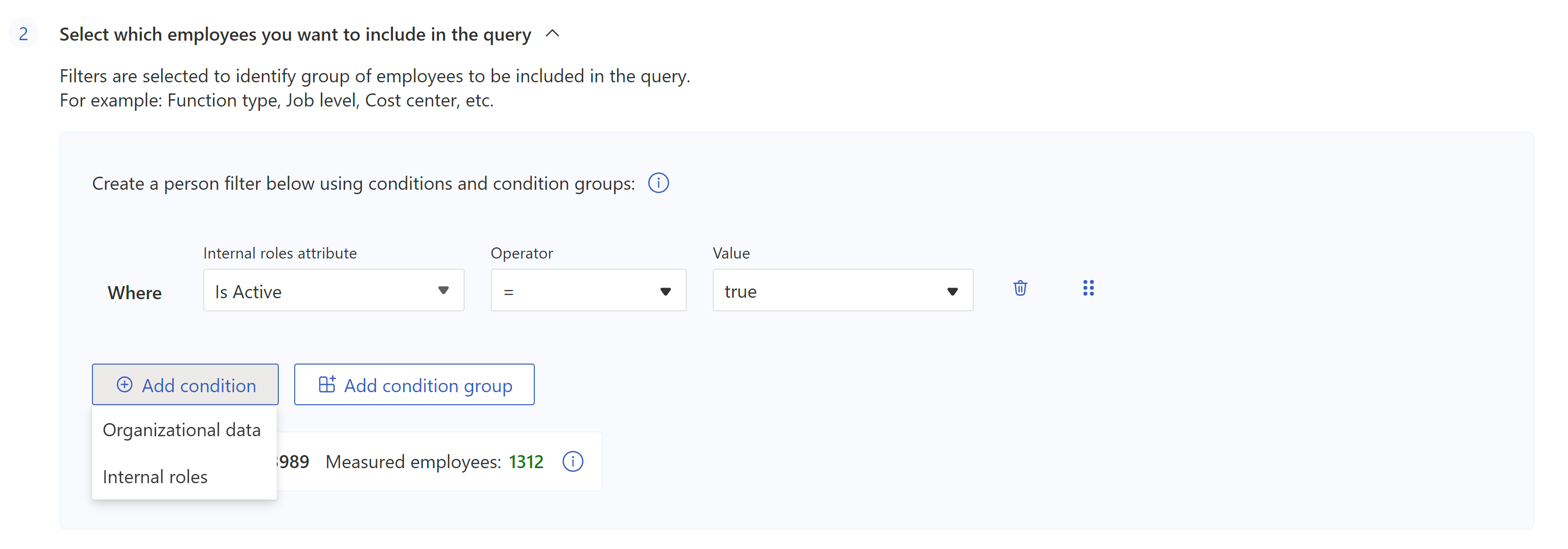Collapse the employee selection section chevron
This screenshot has height=549, width=1568.
coord(552,34)
